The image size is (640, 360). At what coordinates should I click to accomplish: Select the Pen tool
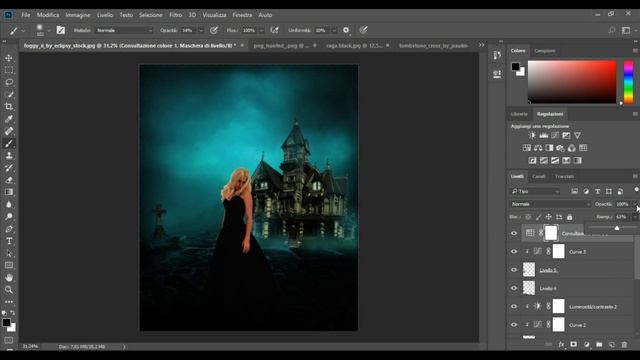tap(9, 229)
